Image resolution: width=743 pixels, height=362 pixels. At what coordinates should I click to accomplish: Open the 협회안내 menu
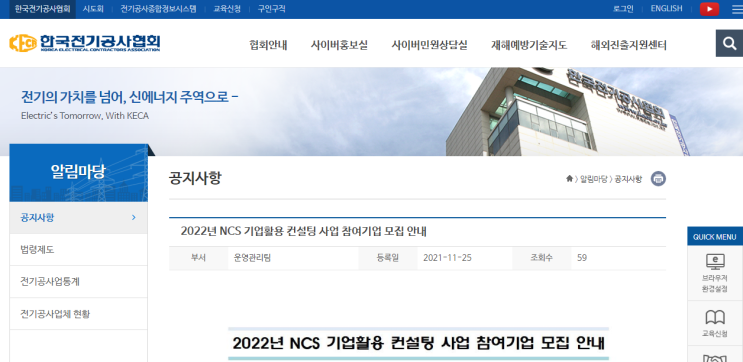point(268,45)
